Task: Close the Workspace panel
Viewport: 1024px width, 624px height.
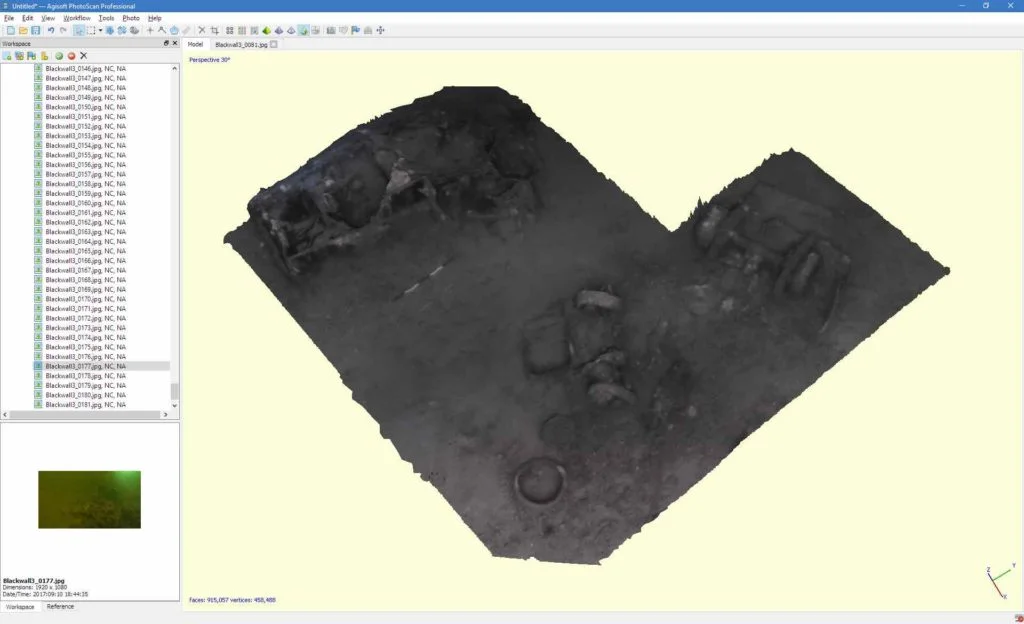Action: pyautogui.click(x=174, y=43)
